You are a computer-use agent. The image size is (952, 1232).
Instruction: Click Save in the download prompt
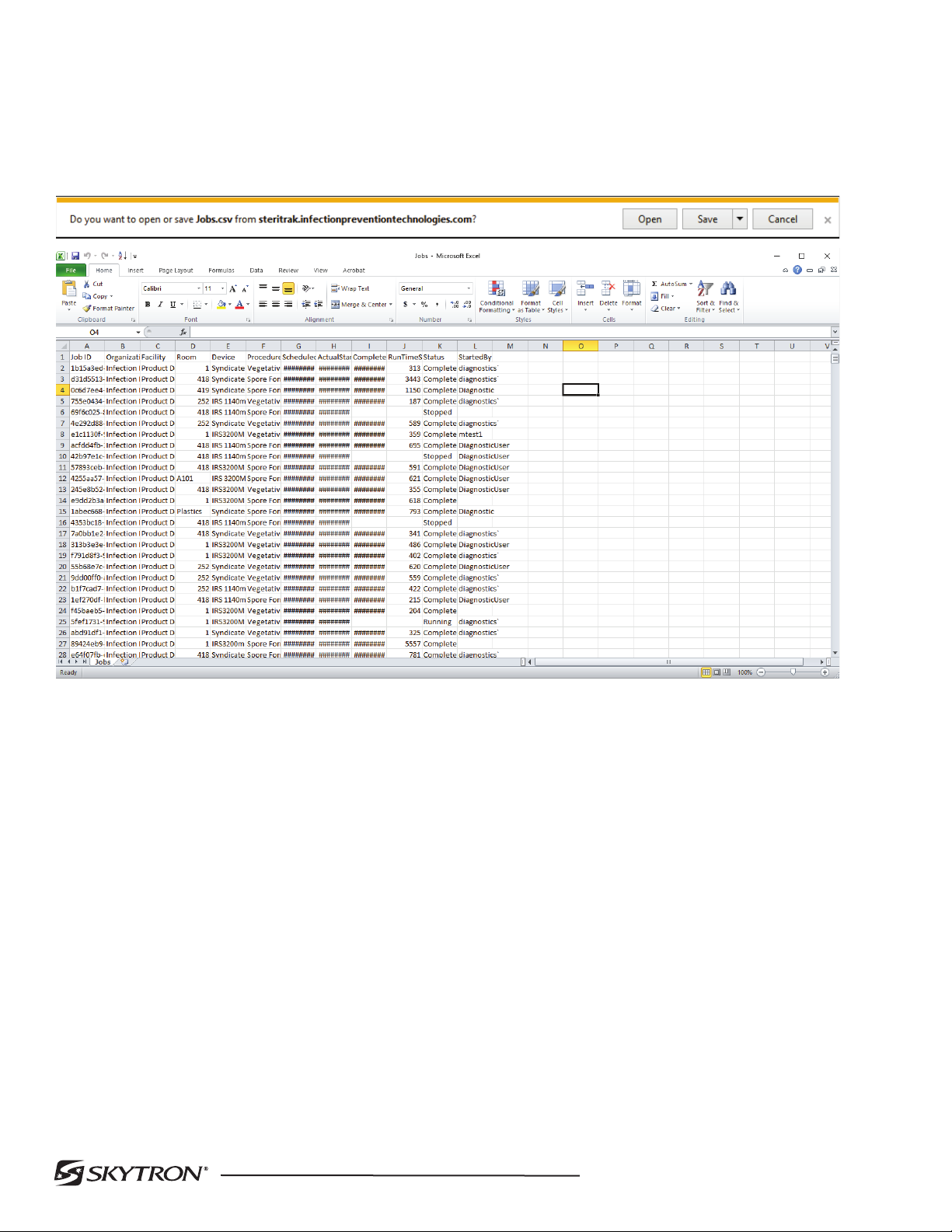707,219
